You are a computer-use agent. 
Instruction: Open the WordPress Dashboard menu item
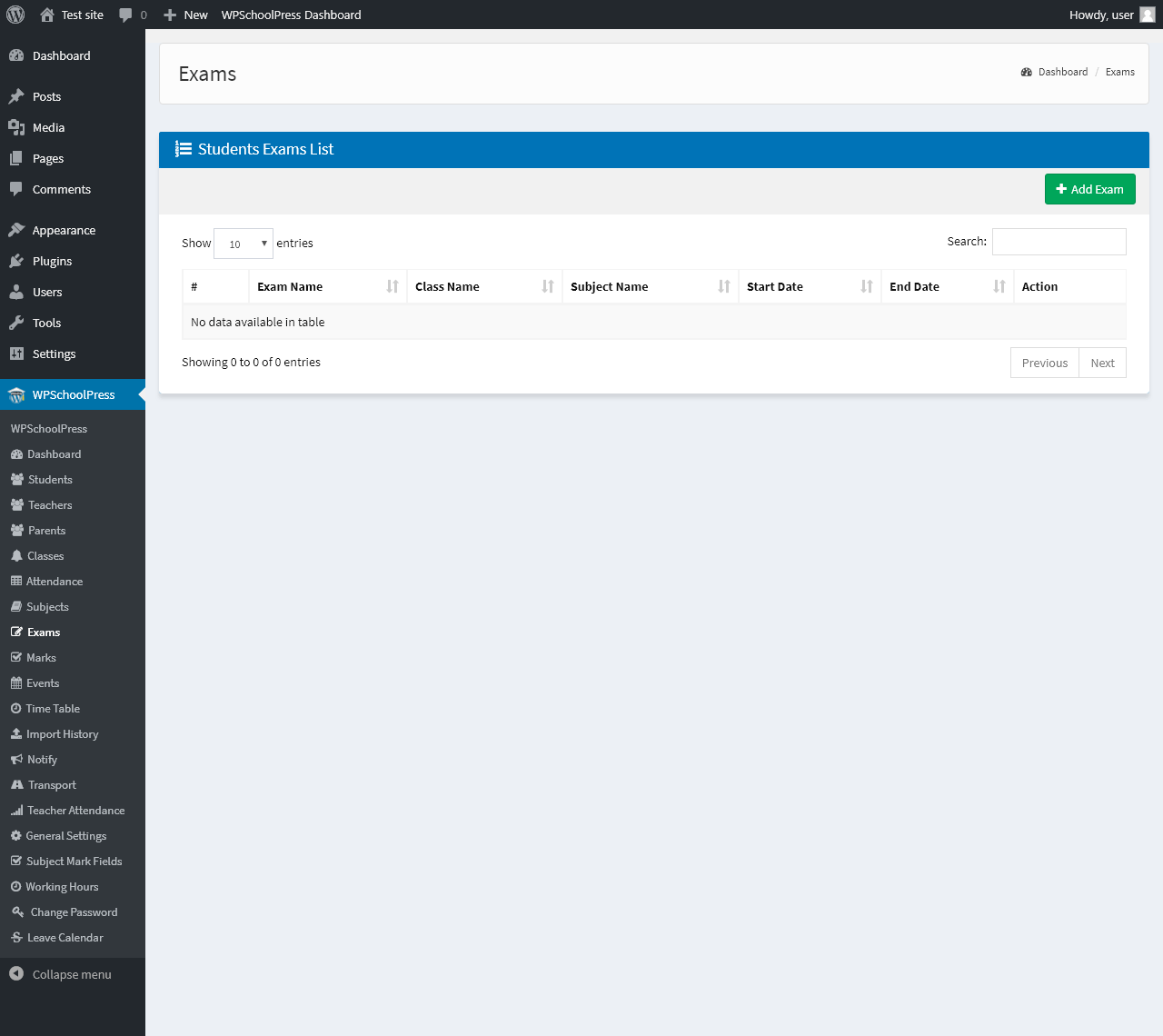(x=73, y=55)
